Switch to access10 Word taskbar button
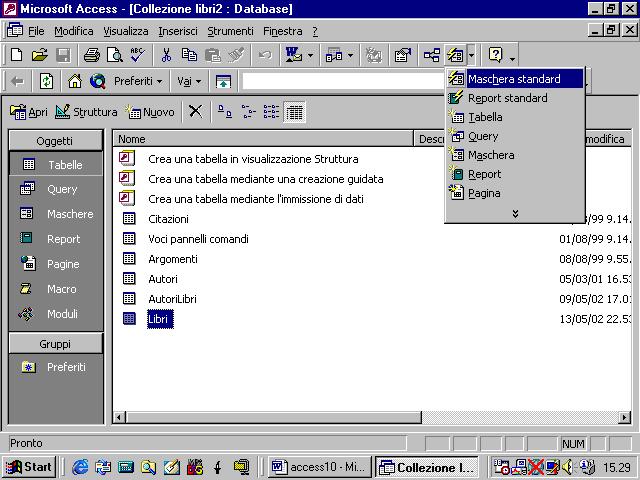This screenshot has width=640, height=480. (320, 467)
